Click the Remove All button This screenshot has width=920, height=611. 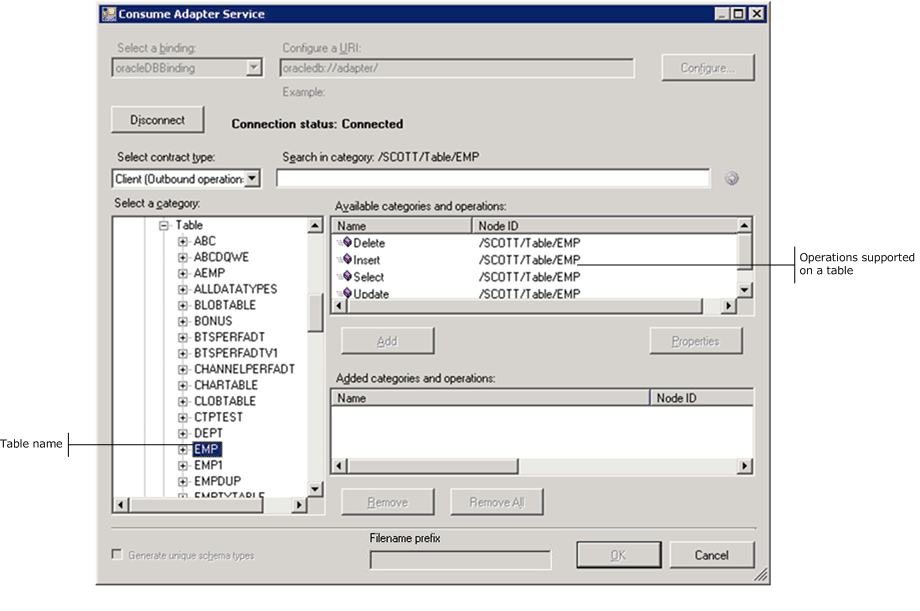coord(496,501)
